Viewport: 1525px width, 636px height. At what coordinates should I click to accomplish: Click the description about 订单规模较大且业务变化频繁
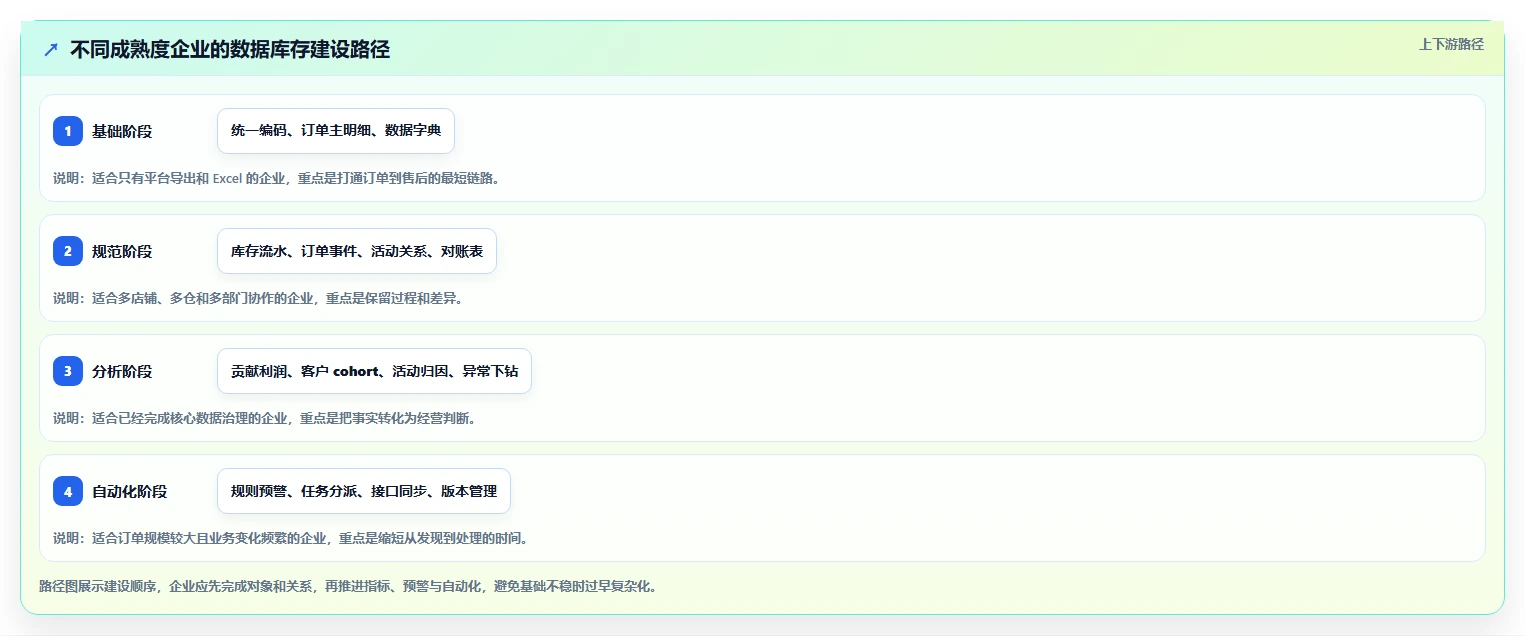pyautogui.click(x=290, y=538)
